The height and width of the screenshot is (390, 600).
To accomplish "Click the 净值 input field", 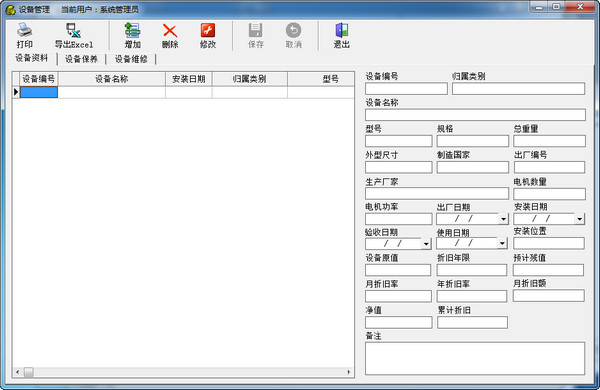I will click(x=398, y=322).
